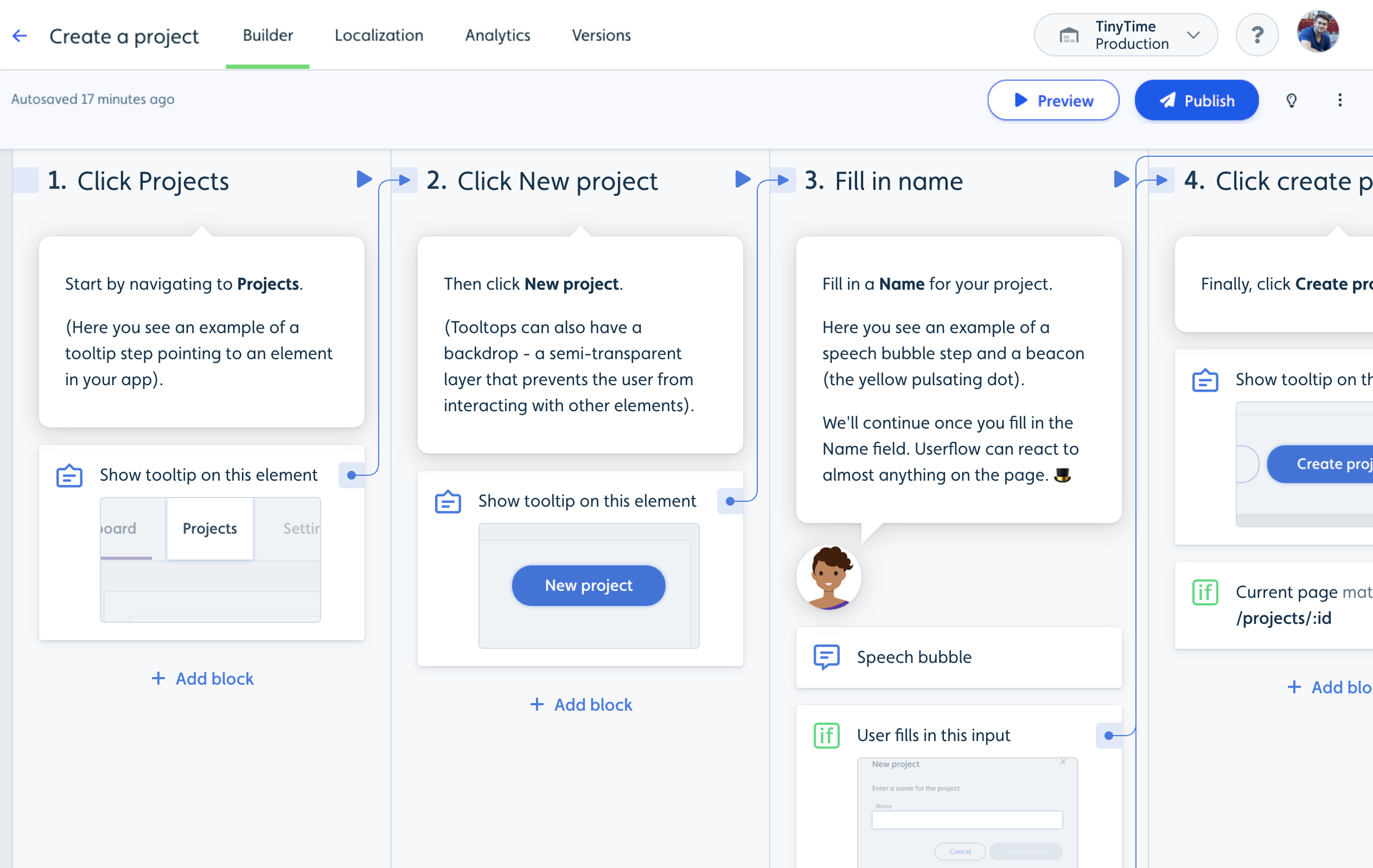Screen dimensions: 1373x868
Task: Click tooltip icon in step 1 block
Action: [x=69, y=475]
